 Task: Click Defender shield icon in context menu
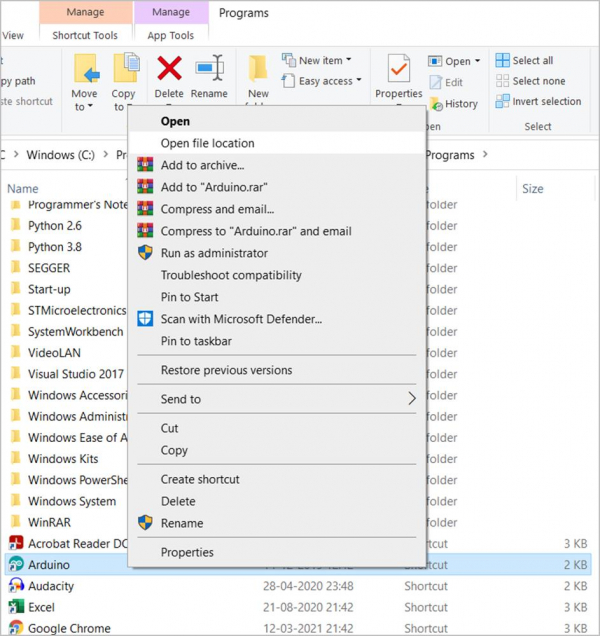[145, 319]
